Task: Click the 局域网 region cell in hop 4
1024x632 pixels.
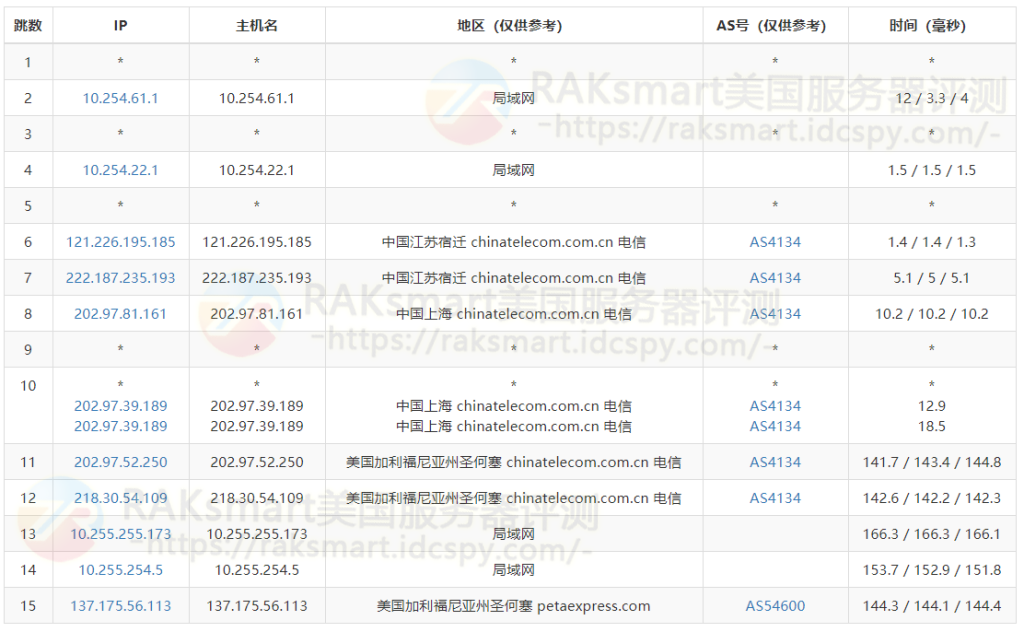Action: pos(513,170)
